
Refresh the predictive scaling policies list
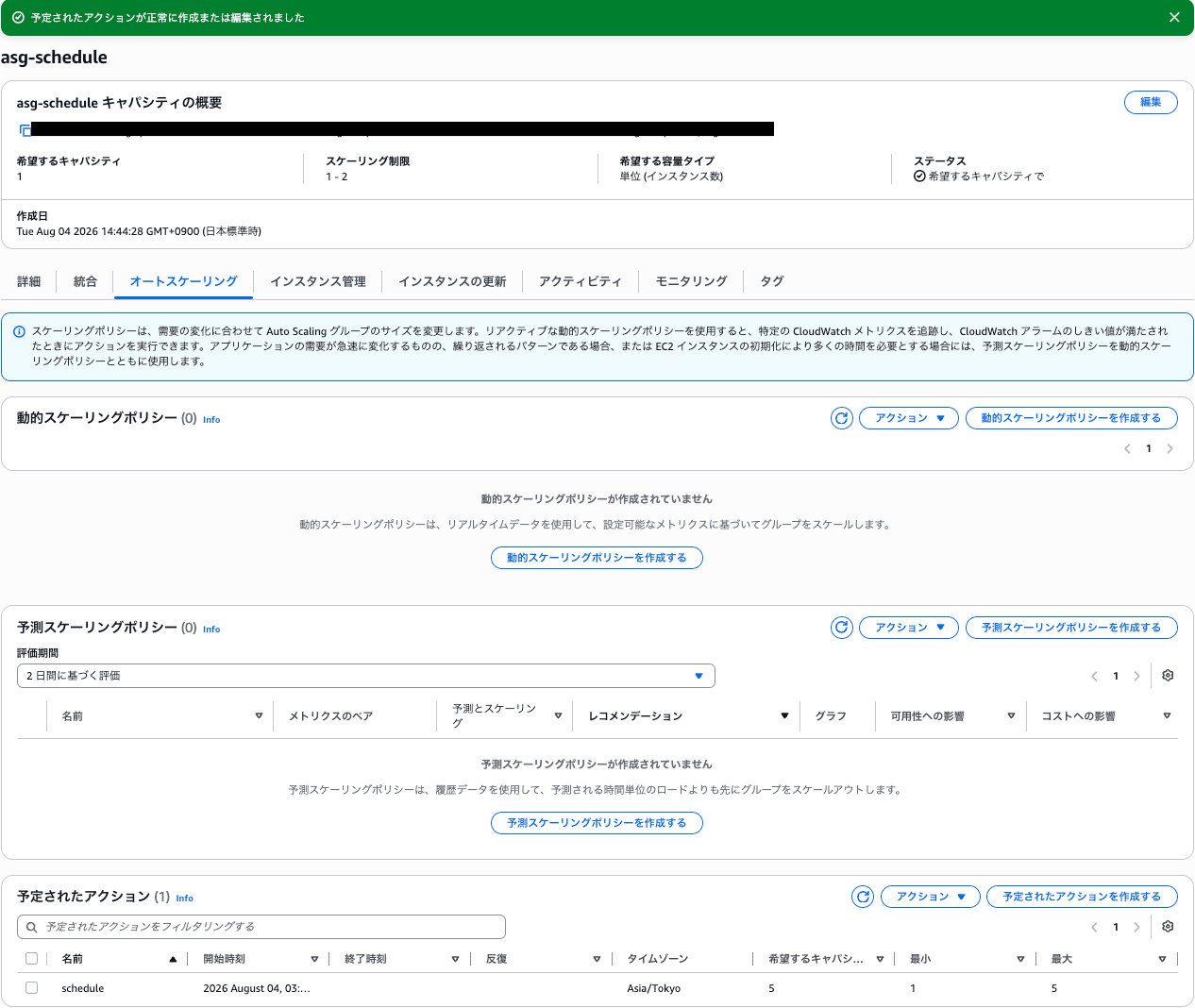pyautogui.click(x=842, y=628)
